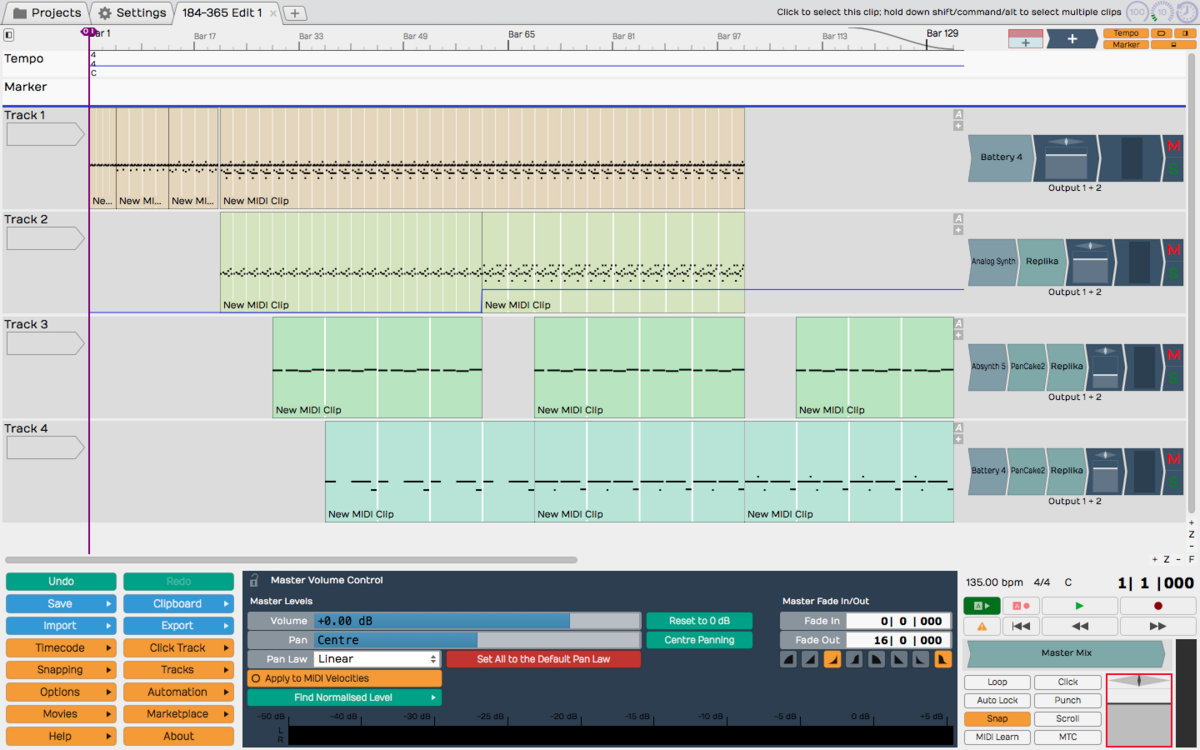
Task: Enable the Loop toggle
Action: click(997, 682)
